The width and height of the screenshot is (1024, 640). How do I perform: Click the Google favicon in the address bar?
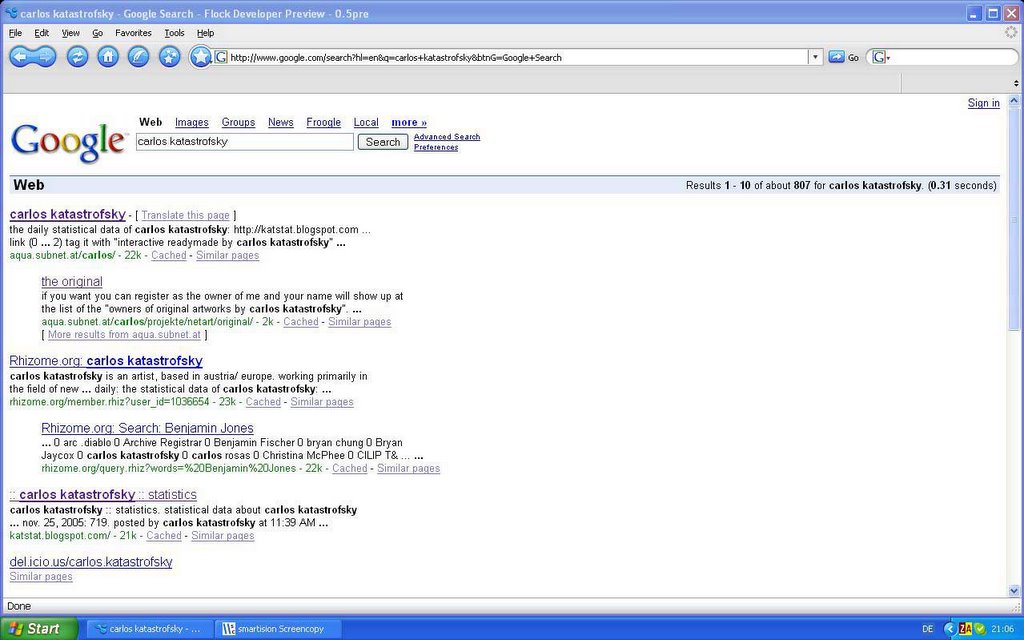(x=221, y=57)
